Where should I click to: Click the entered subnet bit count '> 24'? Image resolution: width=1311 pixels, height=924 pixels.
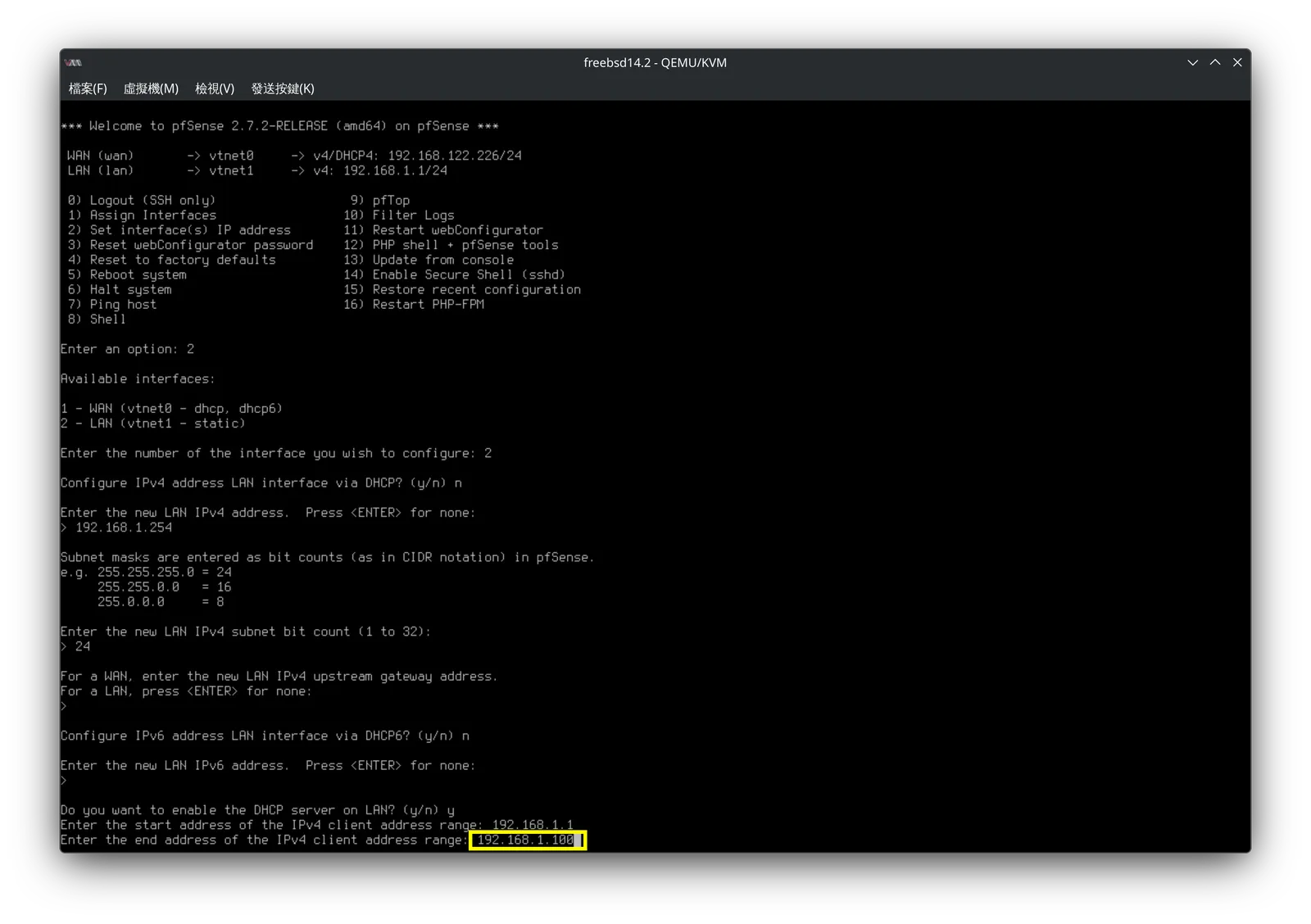click(75, 646)
